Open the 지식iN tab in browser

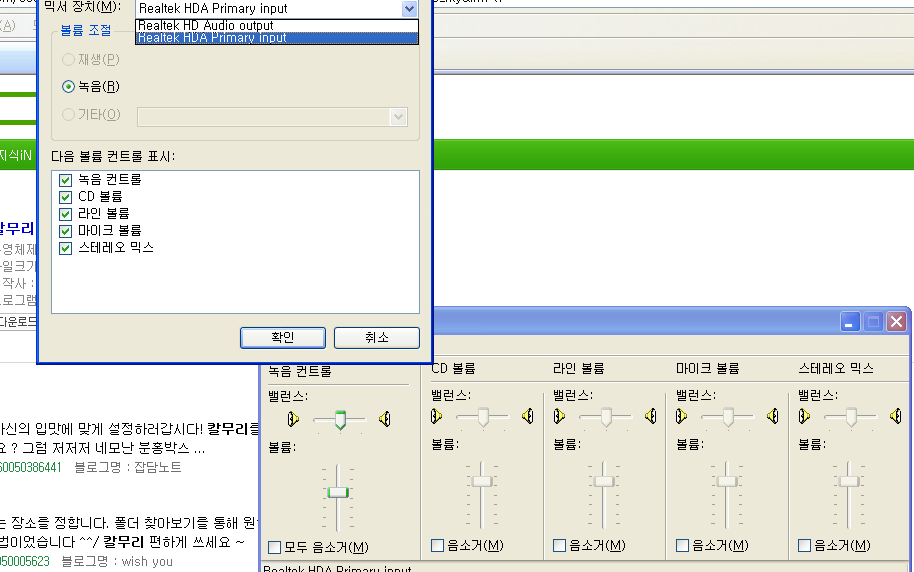click(x=16, y=155)
